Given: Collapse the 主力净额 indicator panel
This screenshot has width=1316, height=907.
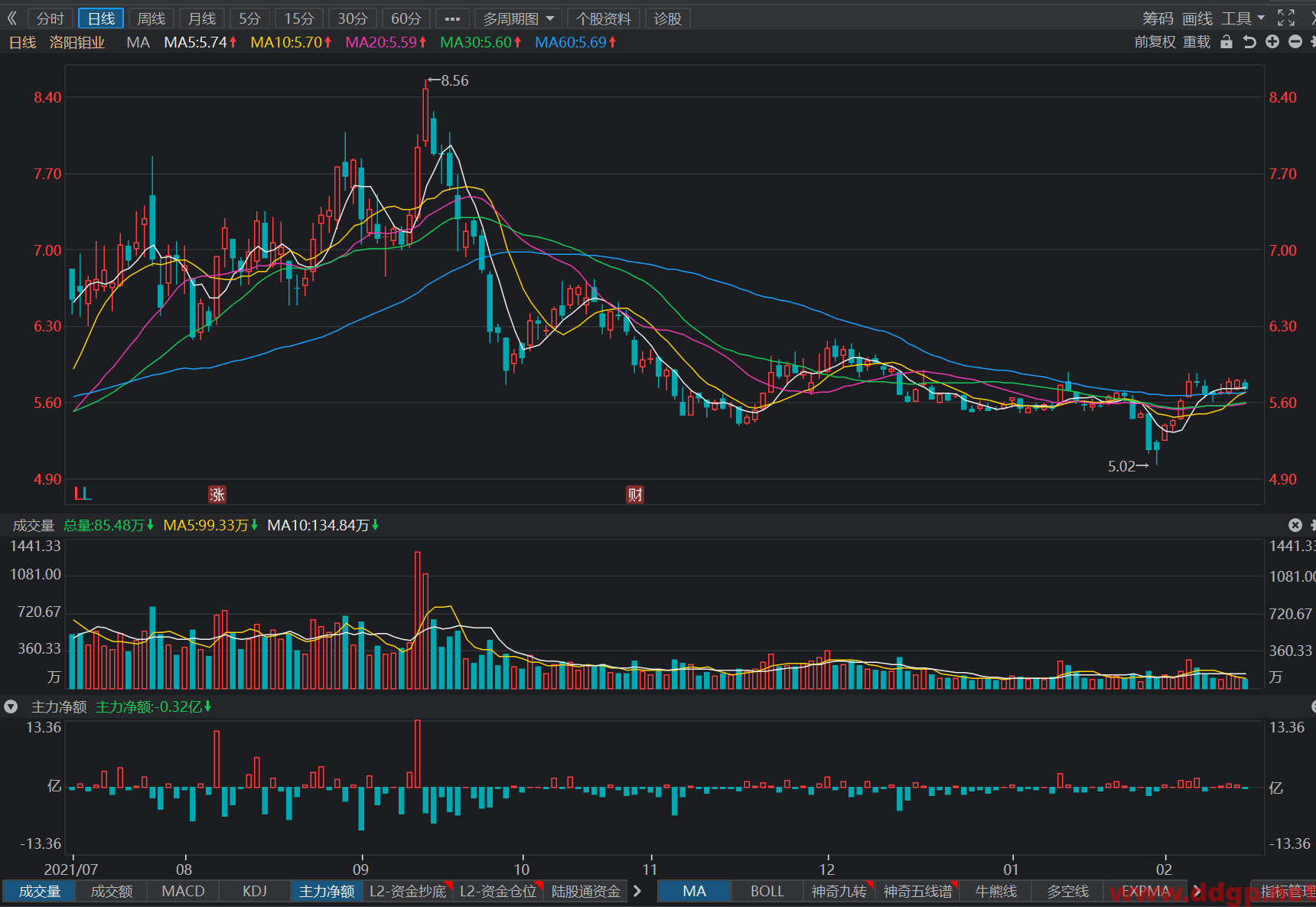Looking at the screenshot, I should (x=11, y=706).
